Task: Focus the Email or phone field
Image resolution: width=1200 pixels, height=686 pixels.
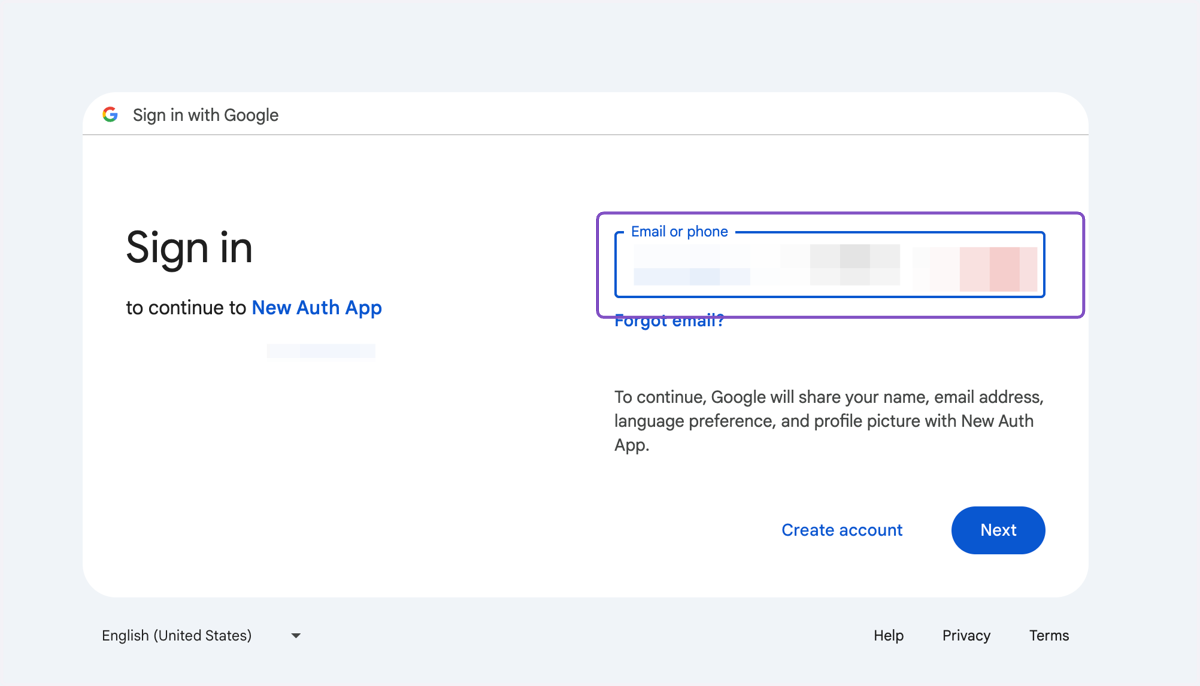Action: (x=830, y=265)
